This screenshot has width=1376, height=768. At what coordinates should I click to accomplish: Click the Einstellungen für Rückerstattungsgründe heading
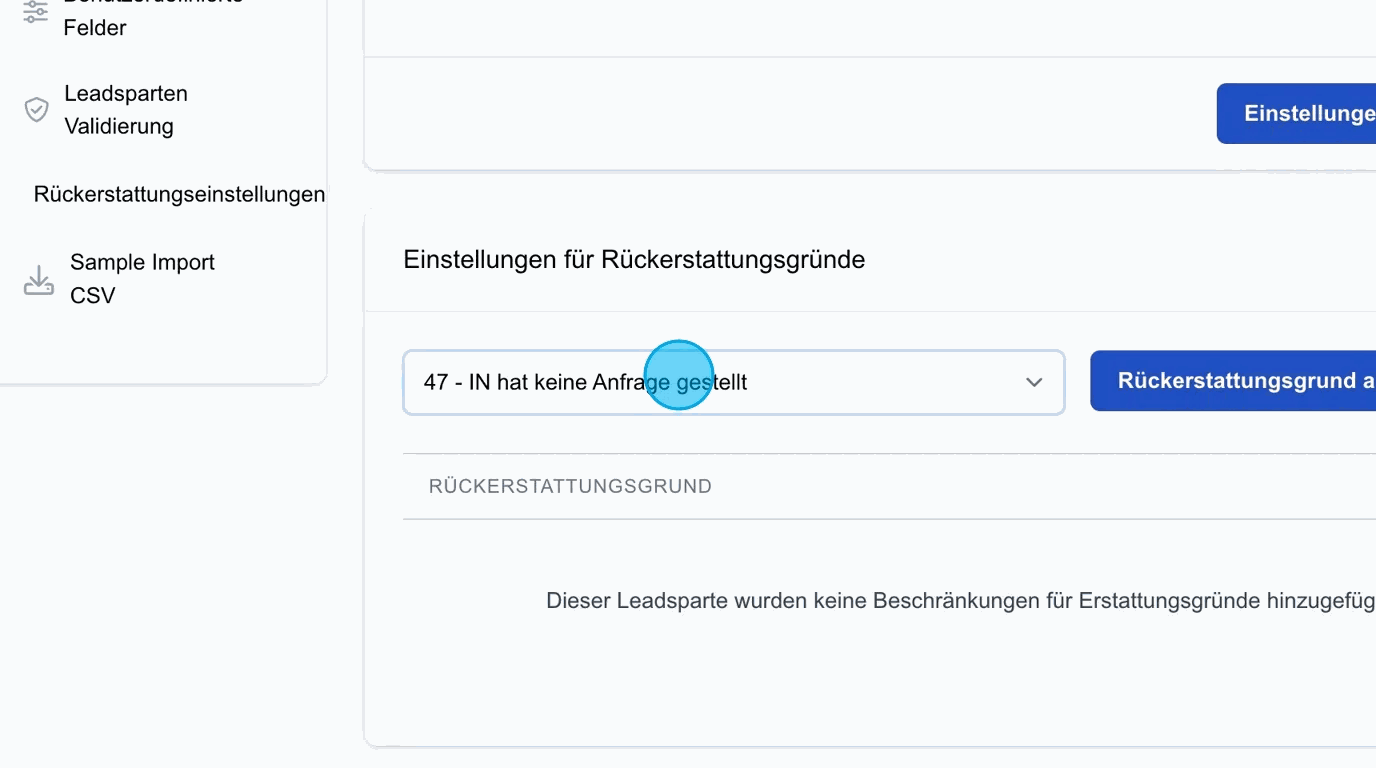pos(634,260)
